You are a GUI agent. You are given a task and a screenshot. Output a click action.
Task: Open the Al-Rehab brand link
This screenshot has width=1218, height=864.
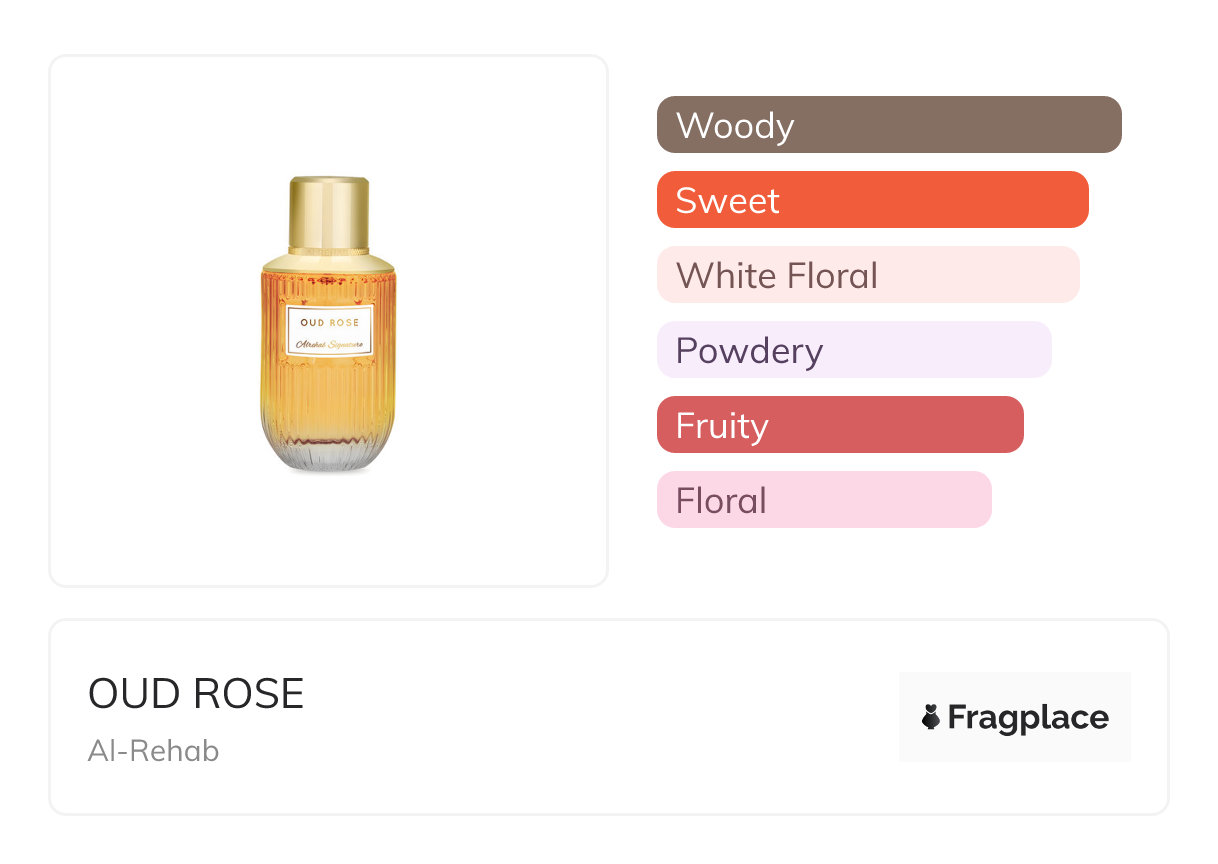click(x=153, y=751)
